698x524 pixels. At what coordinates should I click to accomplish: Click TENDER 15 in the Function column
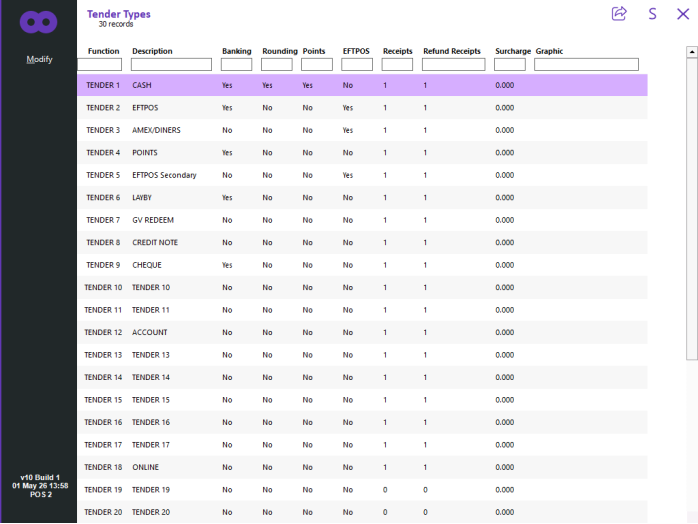(103, 400)
